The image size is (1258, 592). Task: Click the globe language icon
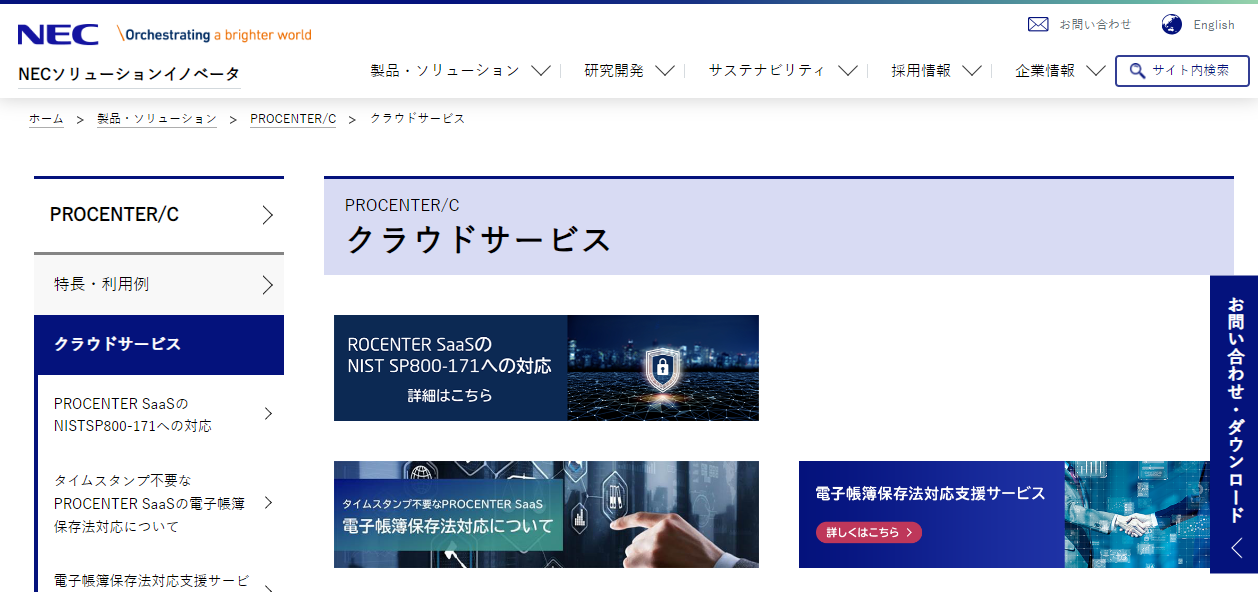point(1172,24)
